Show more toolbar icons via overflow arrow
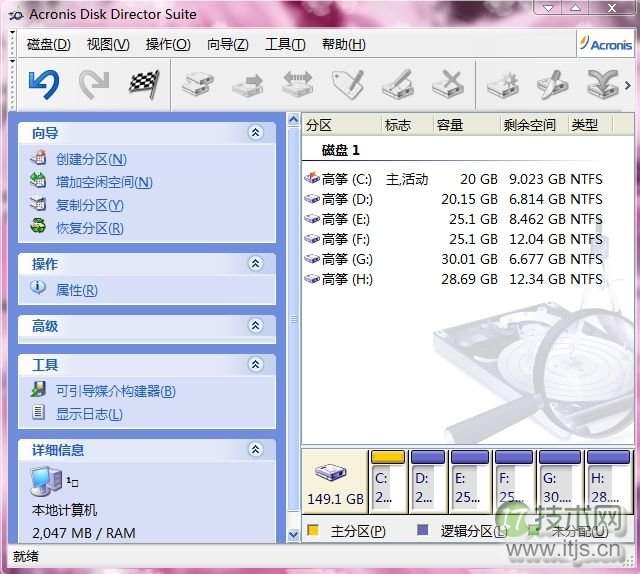 [628, 85]
